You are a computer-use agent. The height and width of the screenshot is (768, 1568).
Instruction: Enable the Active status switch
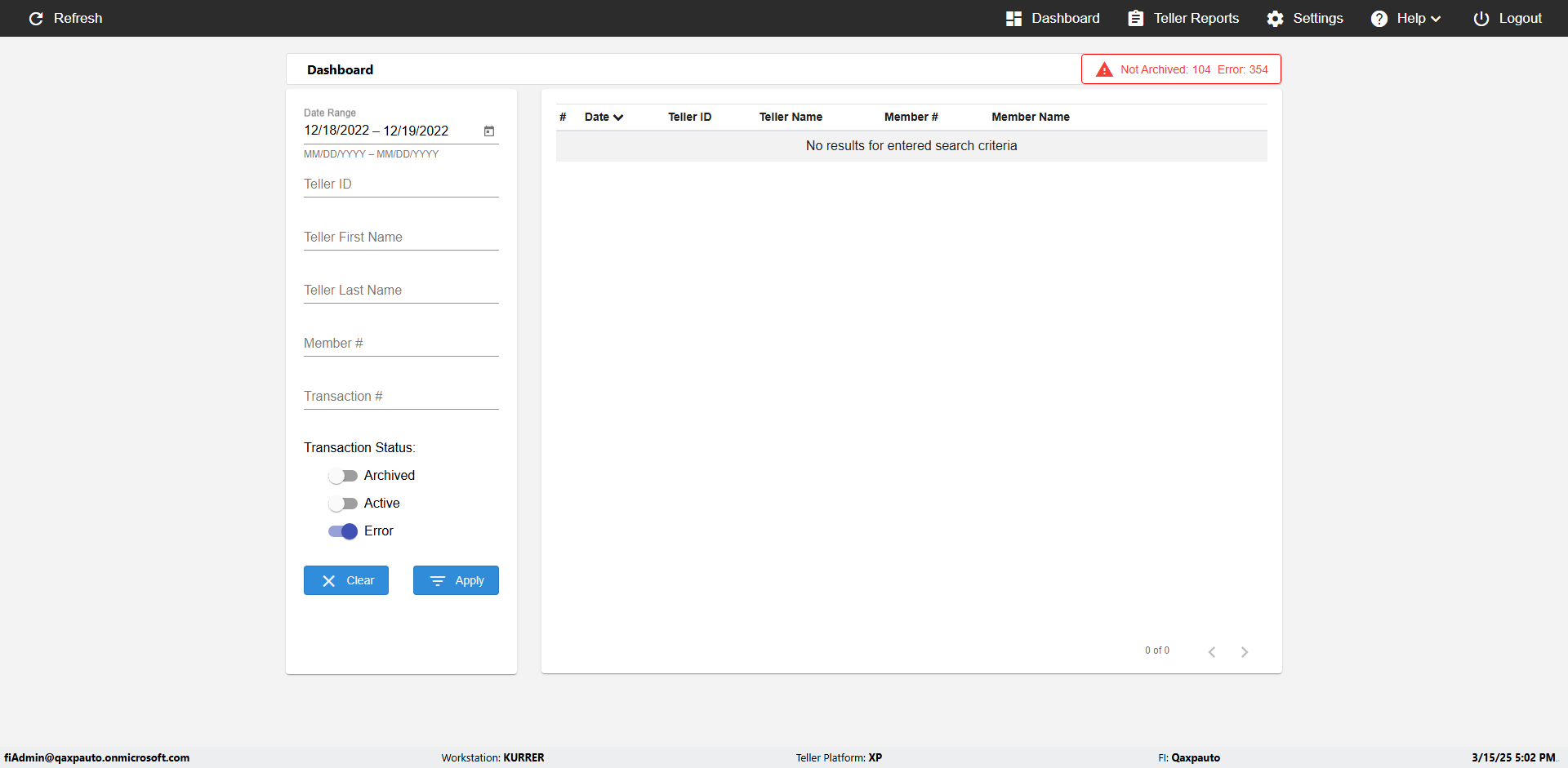click(343, 504)
